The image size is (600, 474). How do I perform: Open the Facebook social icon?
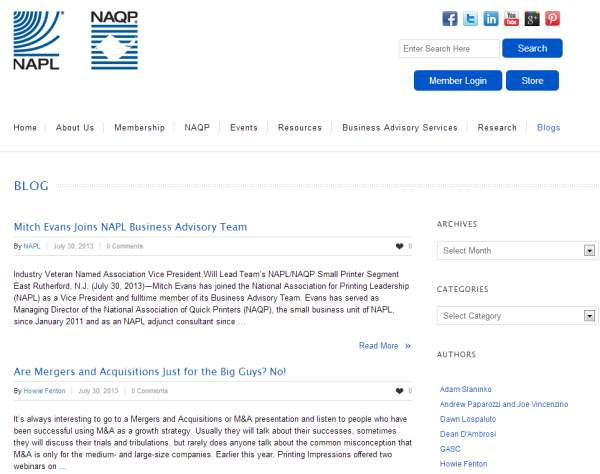tap(450, 18)
